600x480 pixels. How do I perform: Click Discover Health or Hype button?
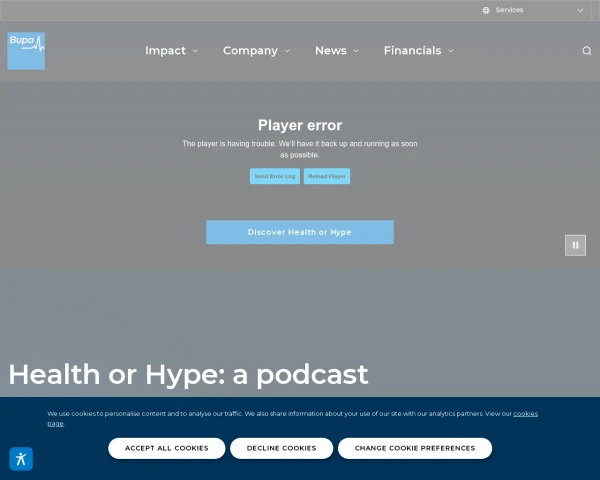click(300, 232)
